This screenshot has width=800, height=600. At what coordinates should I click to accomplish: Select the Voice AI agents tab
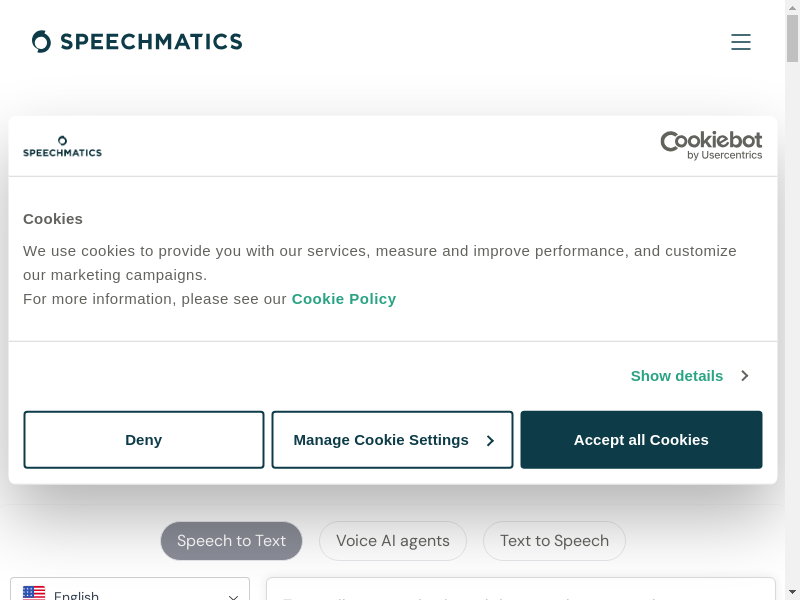(393, 541)
